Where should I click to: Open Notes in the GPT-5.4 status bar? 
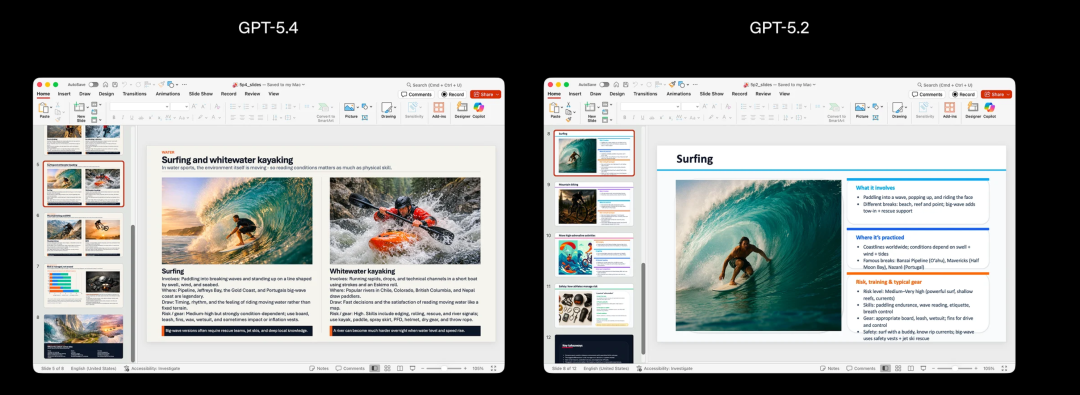click(319, 368)
